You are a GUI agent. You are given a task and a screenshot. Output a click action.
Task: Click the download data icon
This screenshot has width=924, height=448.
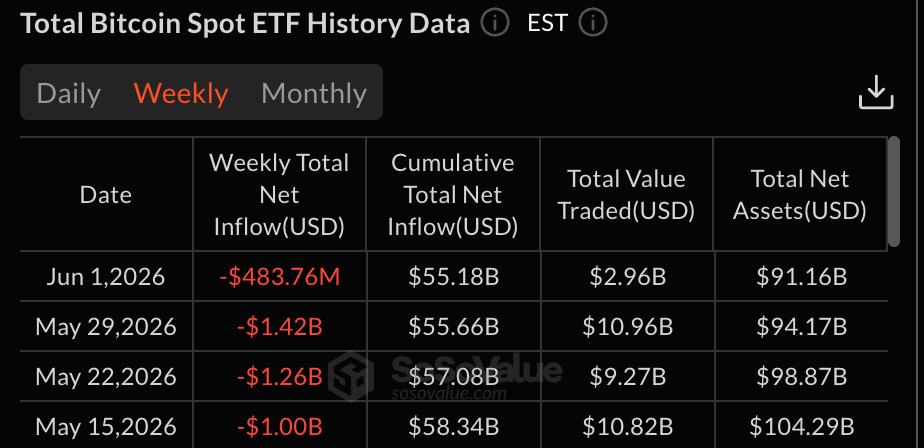(876, 93)
